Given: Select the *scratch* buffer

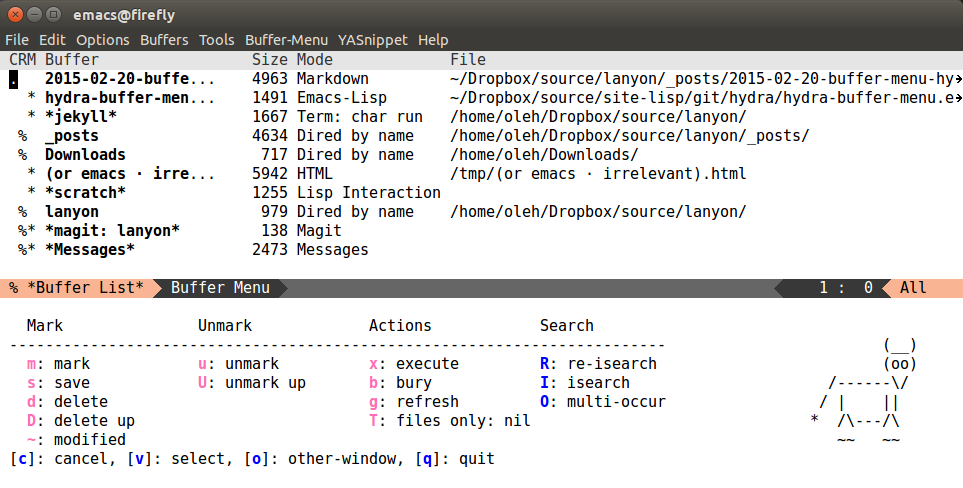Looking at the screenshot, I should point(85,193).
